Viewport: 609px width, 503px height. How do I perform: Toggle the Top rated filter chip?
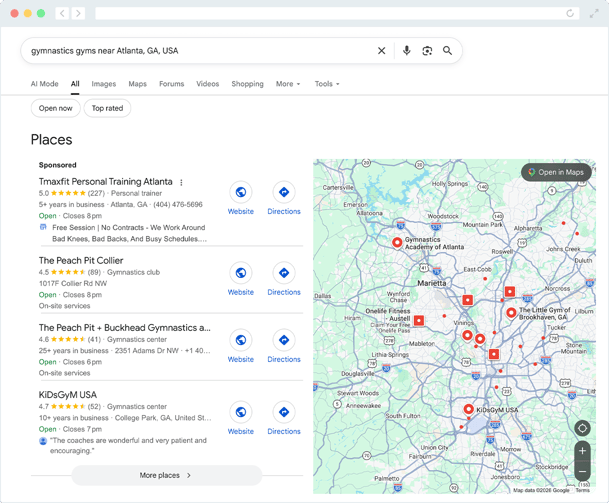107,108
